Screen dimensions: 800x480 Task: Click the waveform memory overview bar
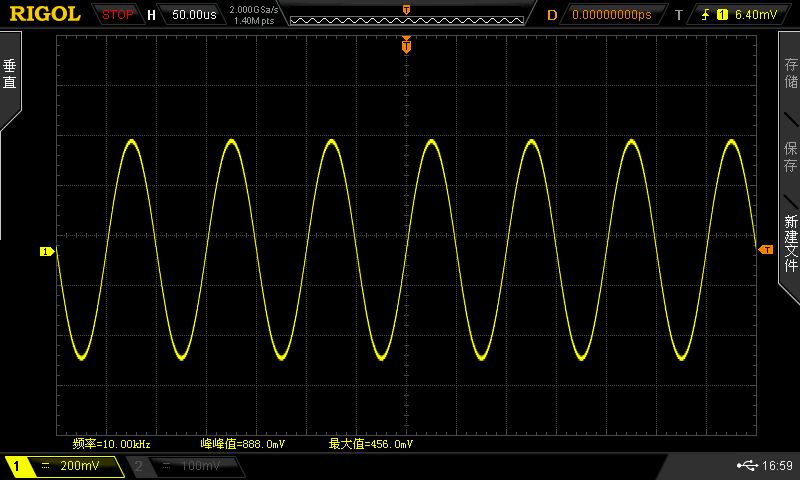(x=407, y=20)
